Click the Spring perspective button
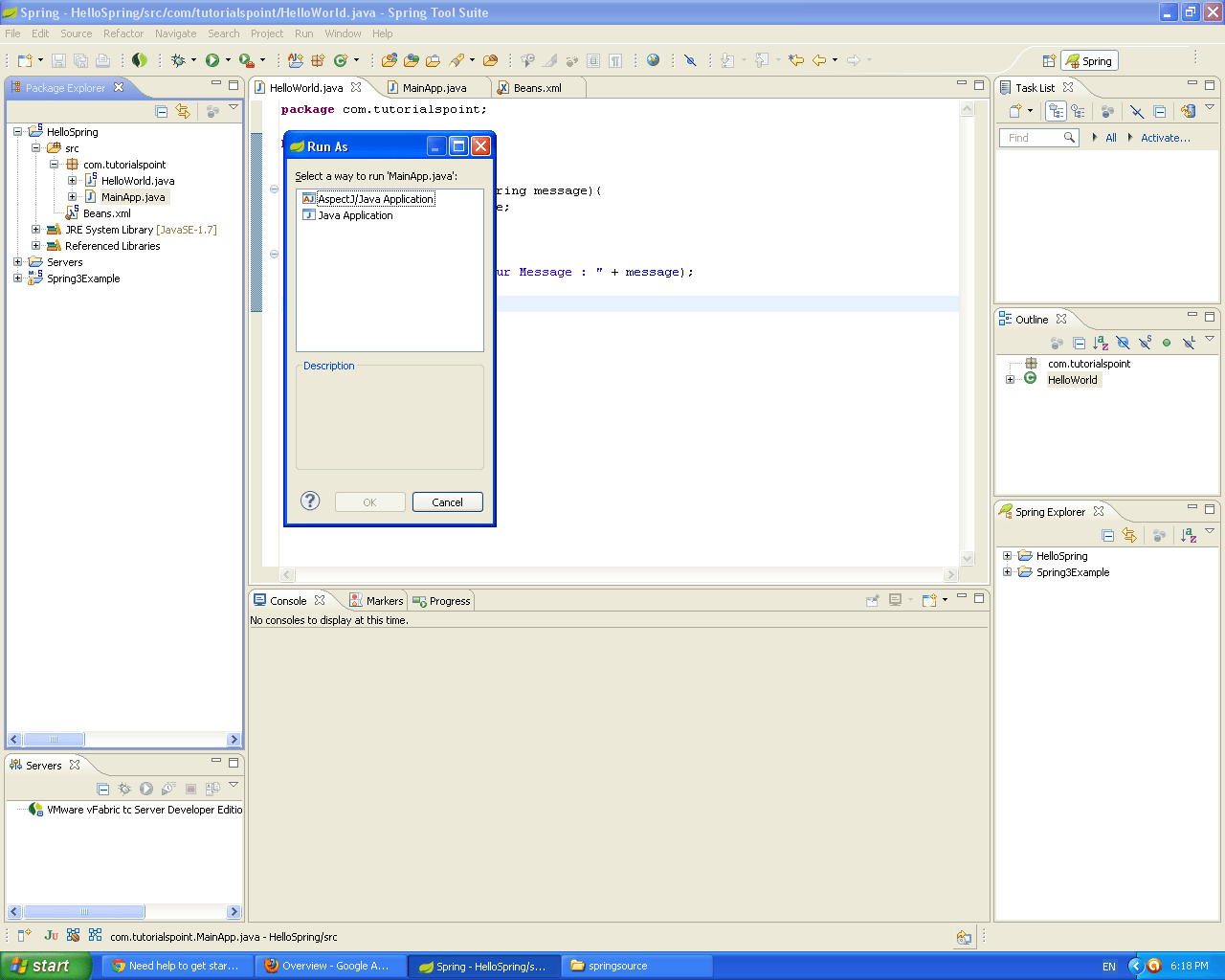The height and width of the screenshot is (980, 1225). (x=1089, y=61)
